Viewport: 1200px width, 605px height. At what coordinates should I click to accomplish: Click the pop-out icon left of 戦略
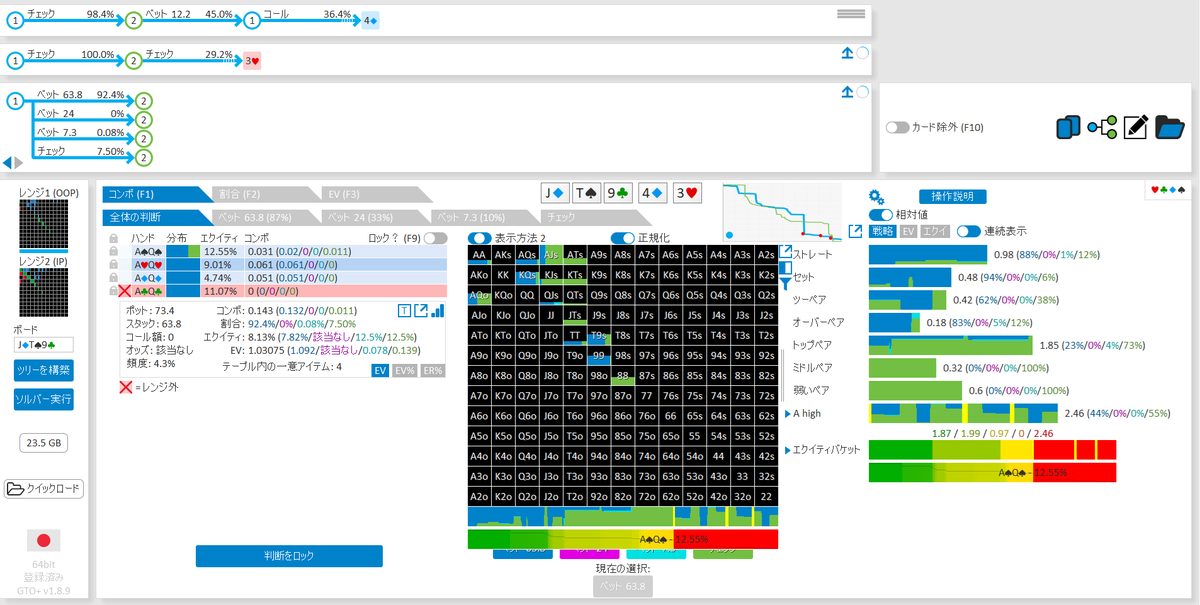855,231
